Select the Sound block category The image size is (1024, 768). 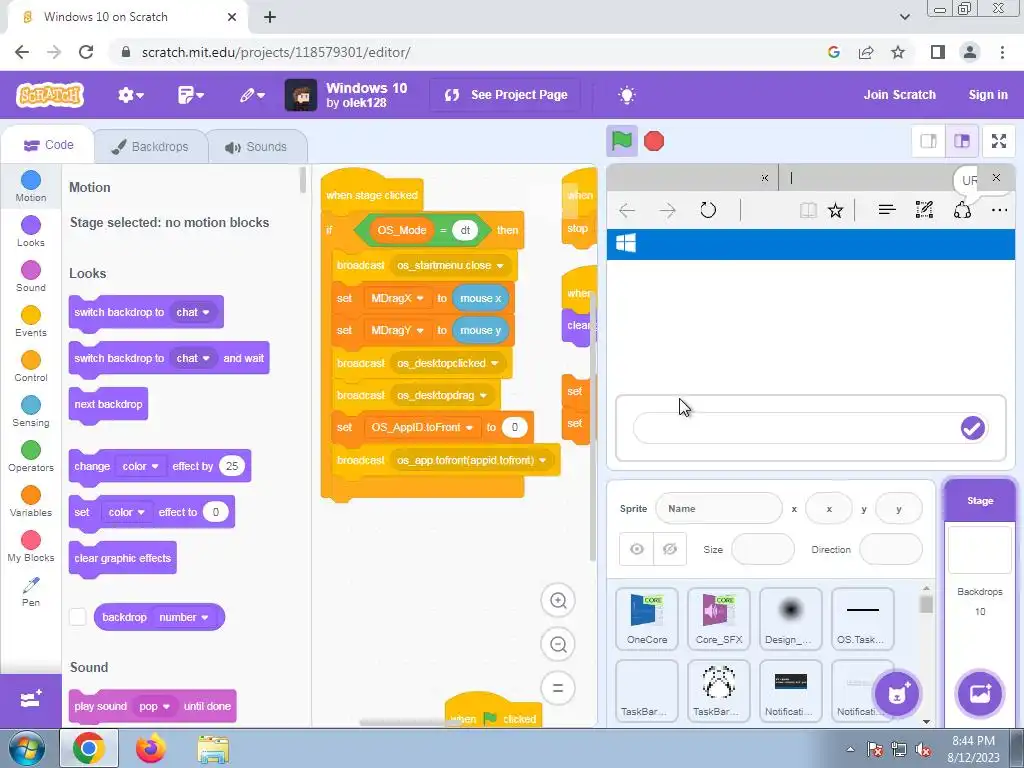click(x=31, y=276)
